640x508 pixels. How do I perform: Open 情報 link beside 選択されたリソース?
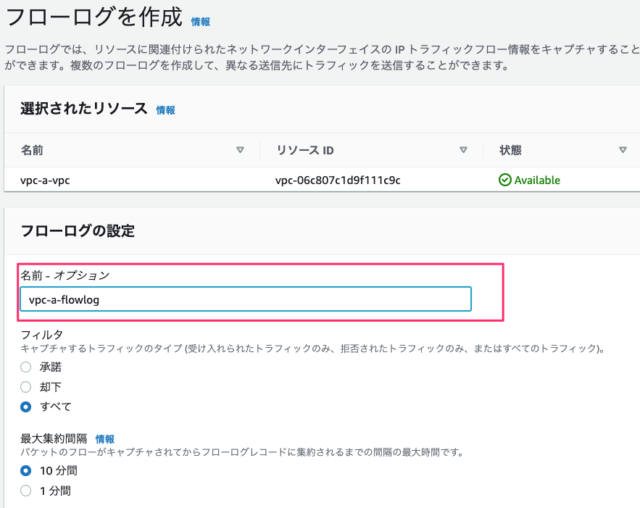click(165, 110)
